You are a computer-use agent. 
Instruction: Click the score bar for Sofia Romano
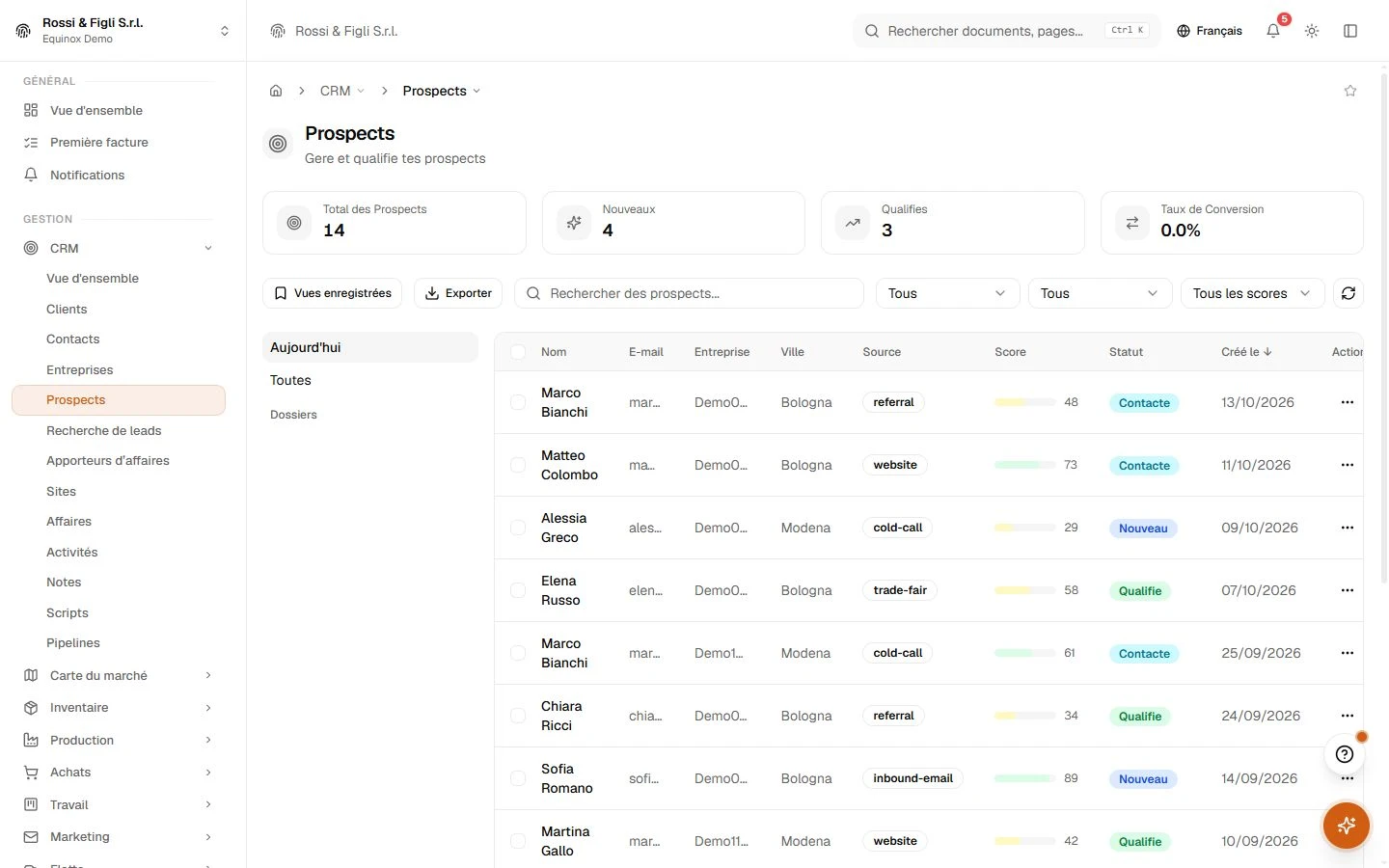1024,778
